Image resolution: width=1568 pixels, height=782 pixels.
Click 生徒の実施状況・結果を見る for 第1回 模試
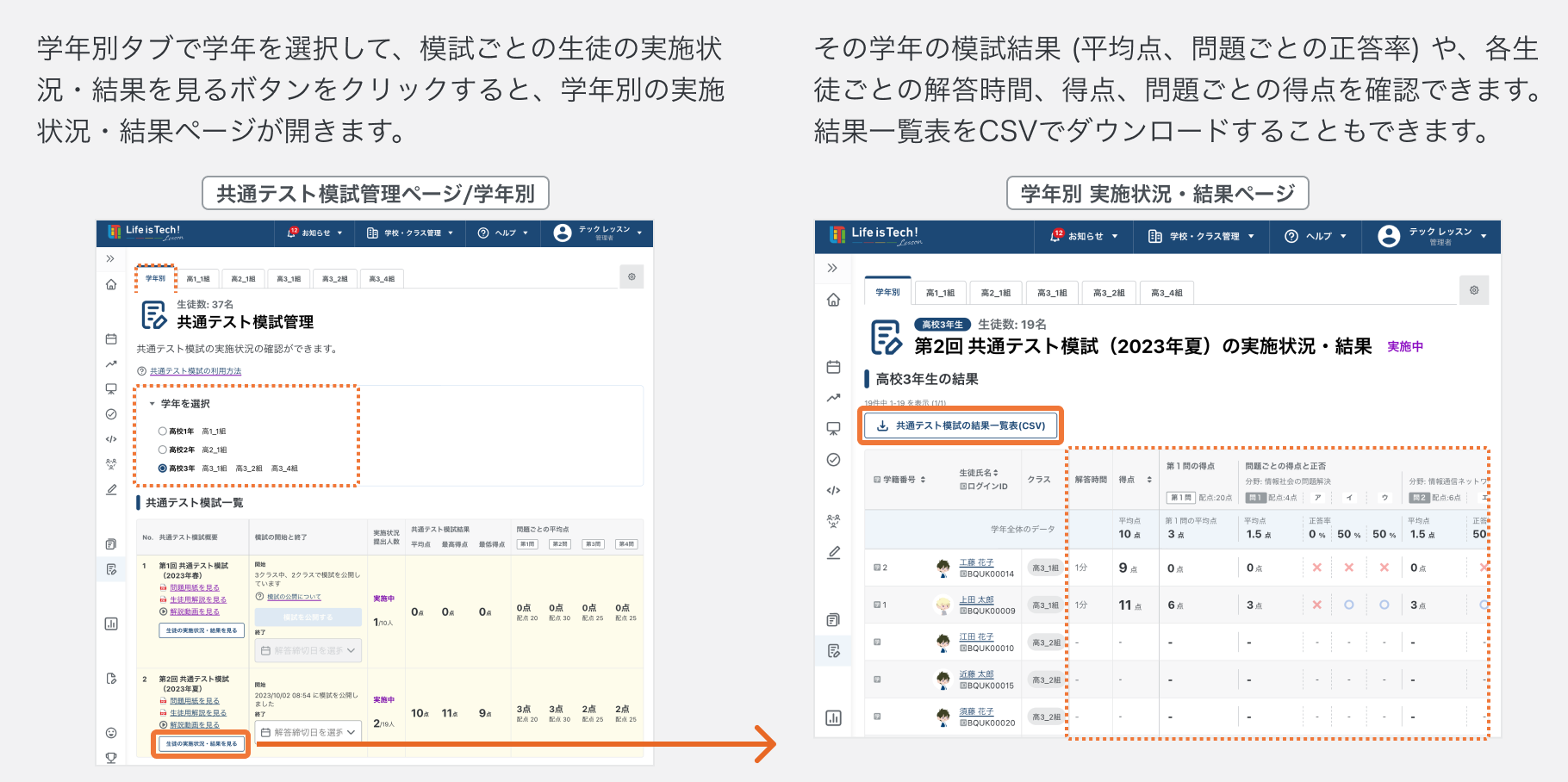[x=202, y=630]
